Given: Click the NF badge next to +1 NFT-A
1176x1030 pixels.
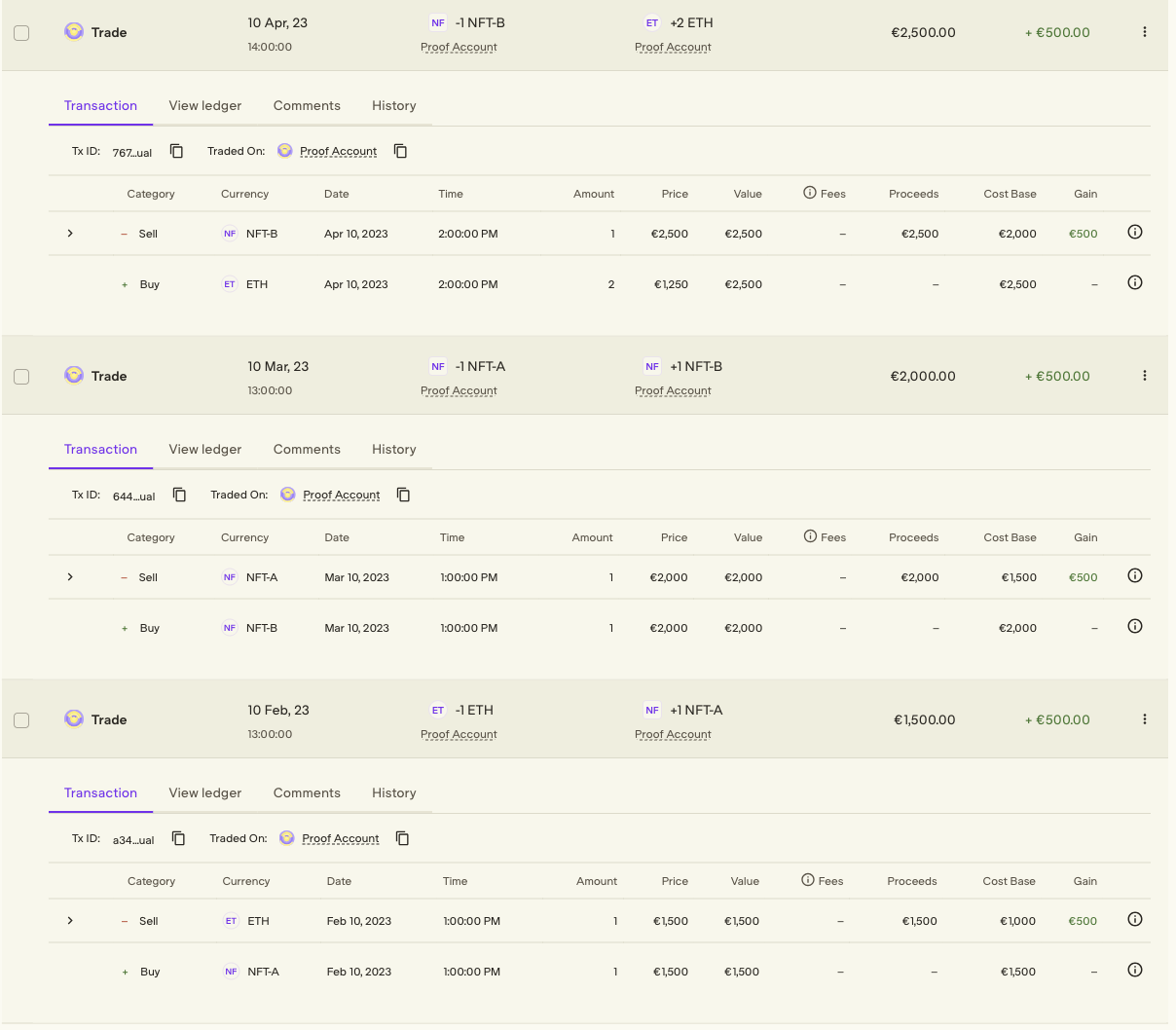Looking at the screenshot, I should point(652,710).
